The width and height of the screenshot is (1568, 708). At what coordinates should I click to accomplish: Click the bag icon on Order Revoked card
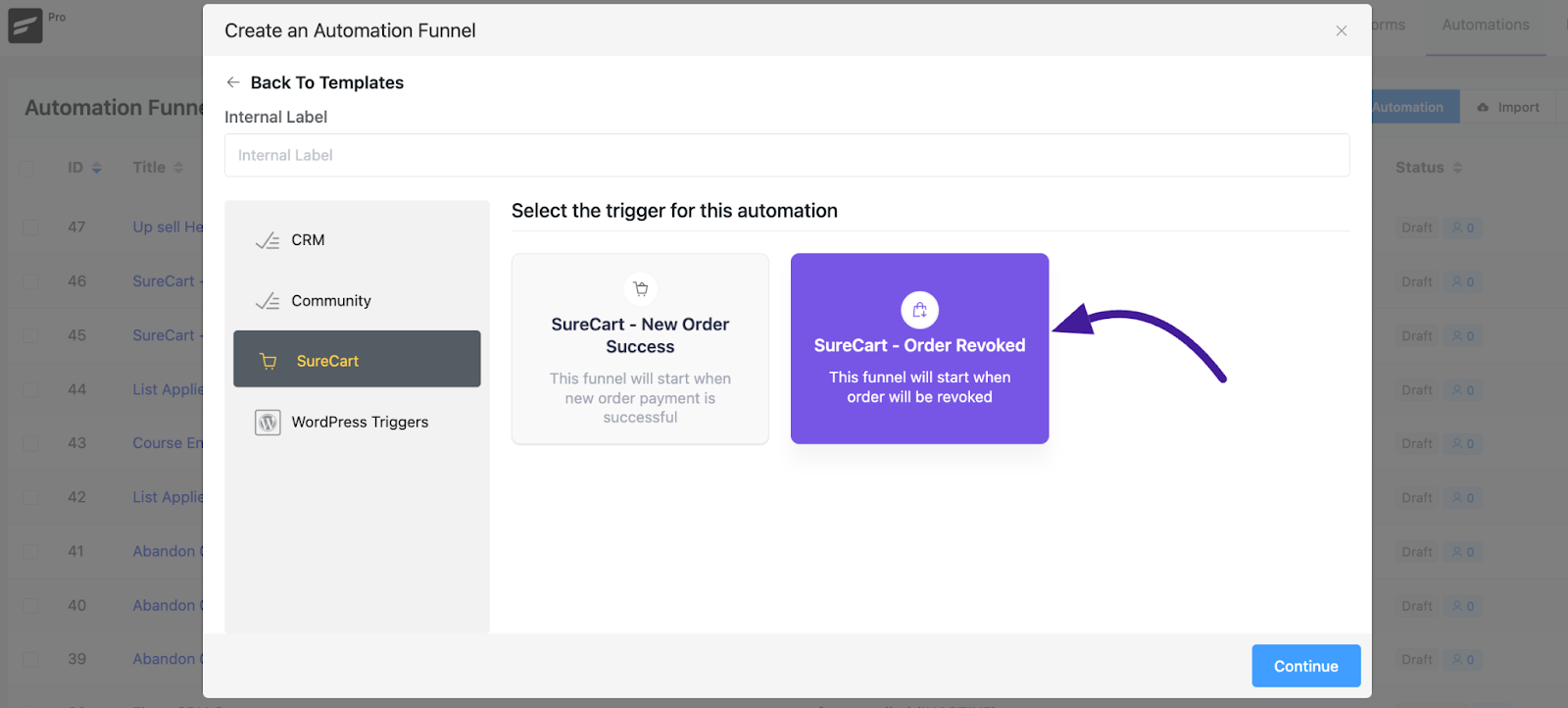[x=919, y=310]
